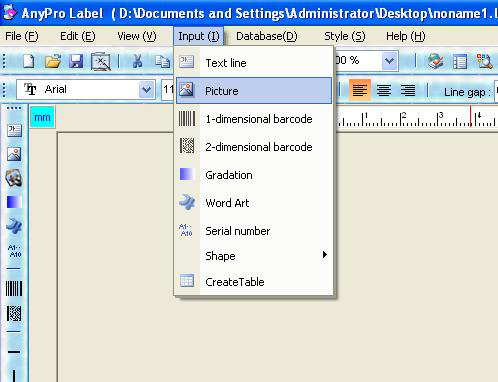
Task: Choose CreateTable from the Input menu
Action: pos(254,282)
